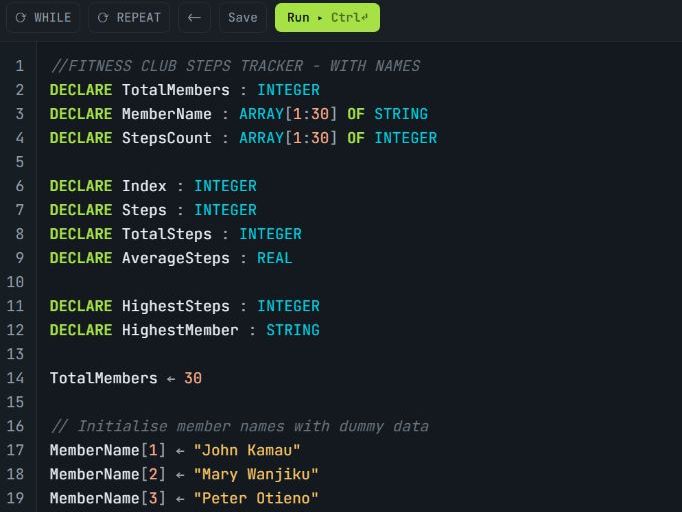Click HighestSteps variable declaration

(175, 306)
